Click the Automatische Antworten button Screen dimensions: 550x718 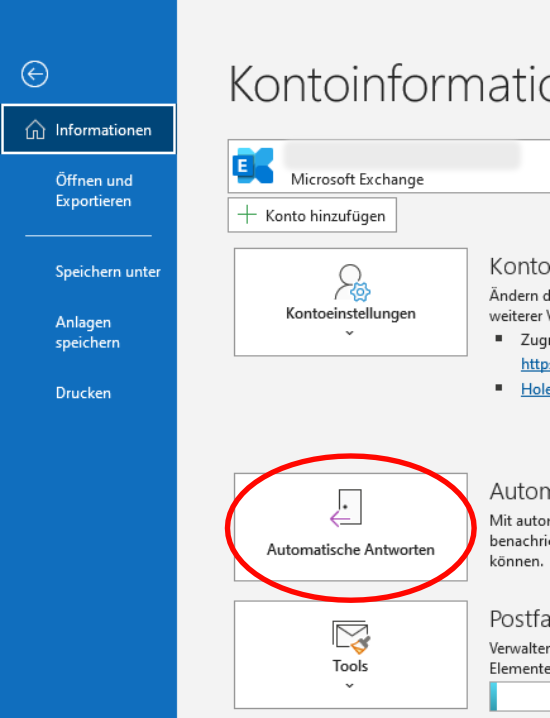pos(351,527)
